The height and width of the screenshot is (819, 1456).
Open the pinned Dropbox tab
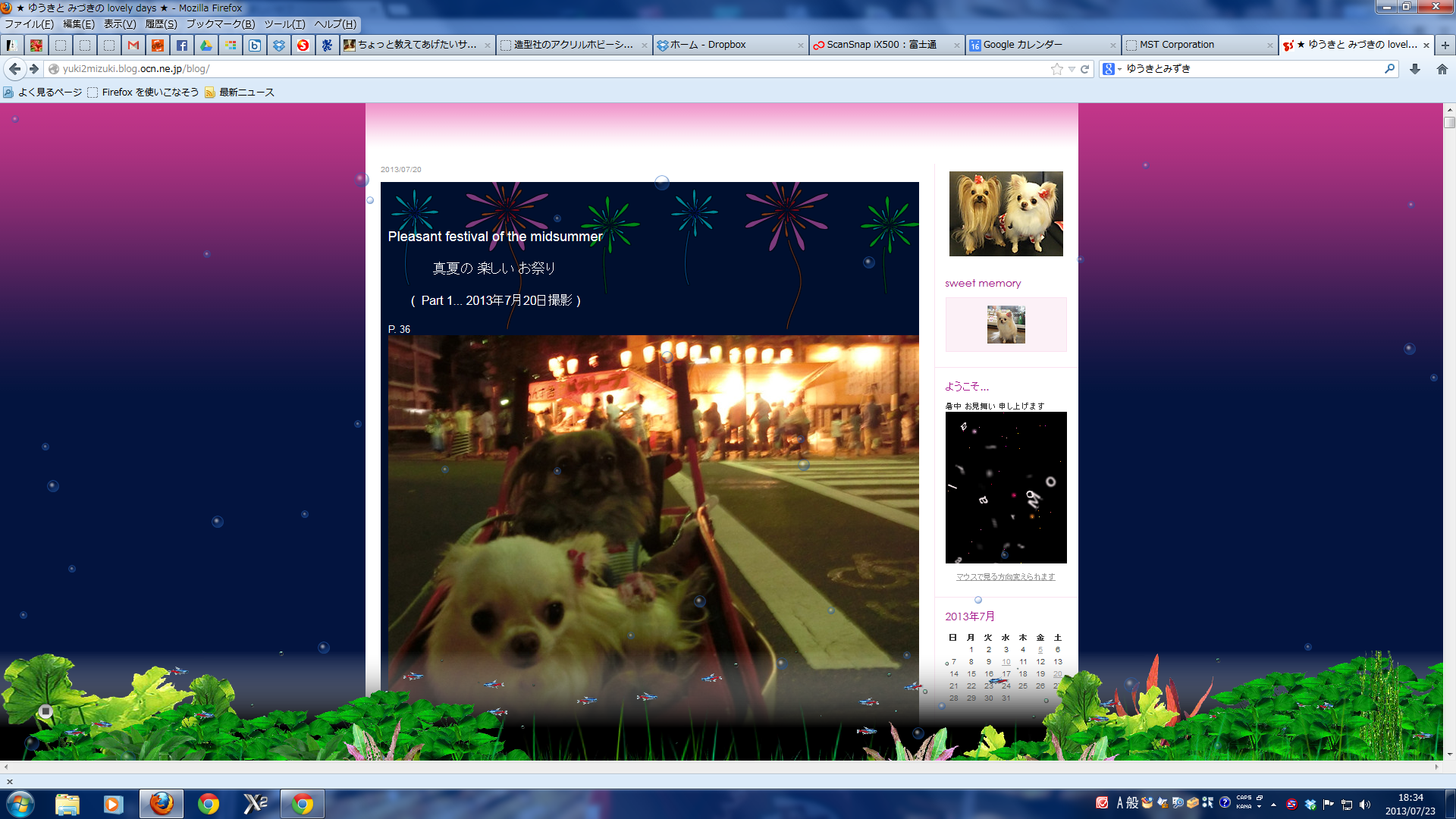pyautogui.click(x=279, y=45)
